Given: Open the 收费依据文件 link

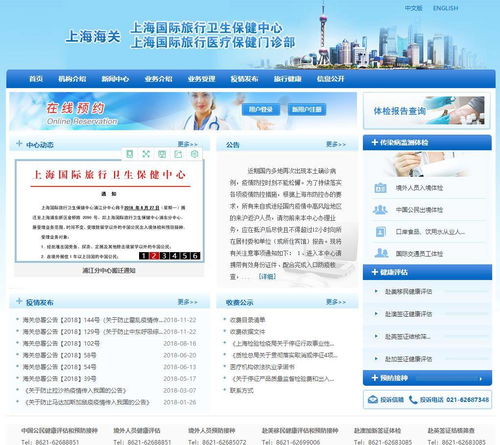Looking at the screenshot, I should click(x=247, y=332).
